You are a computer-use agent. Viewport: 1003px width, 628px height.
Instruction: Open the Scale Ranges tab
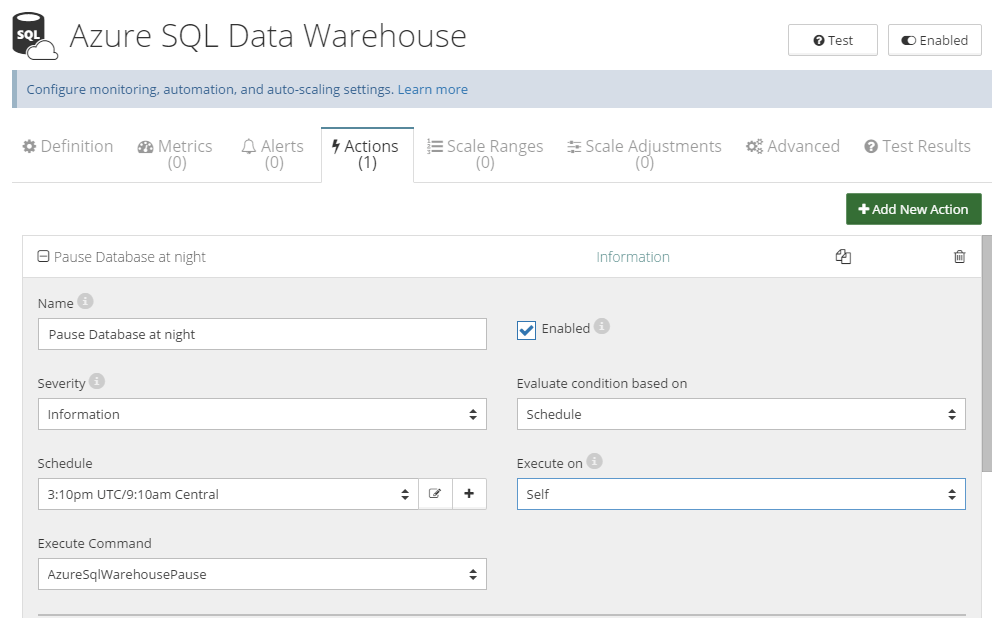[x=485, y=154]
